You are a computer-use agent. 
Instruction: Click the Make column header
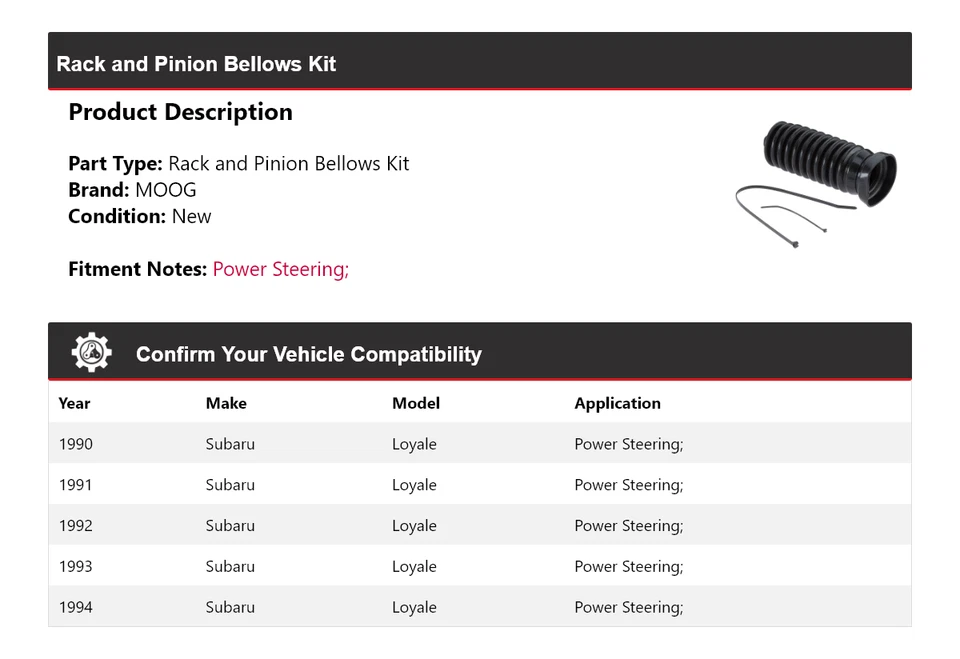(226, 404)
